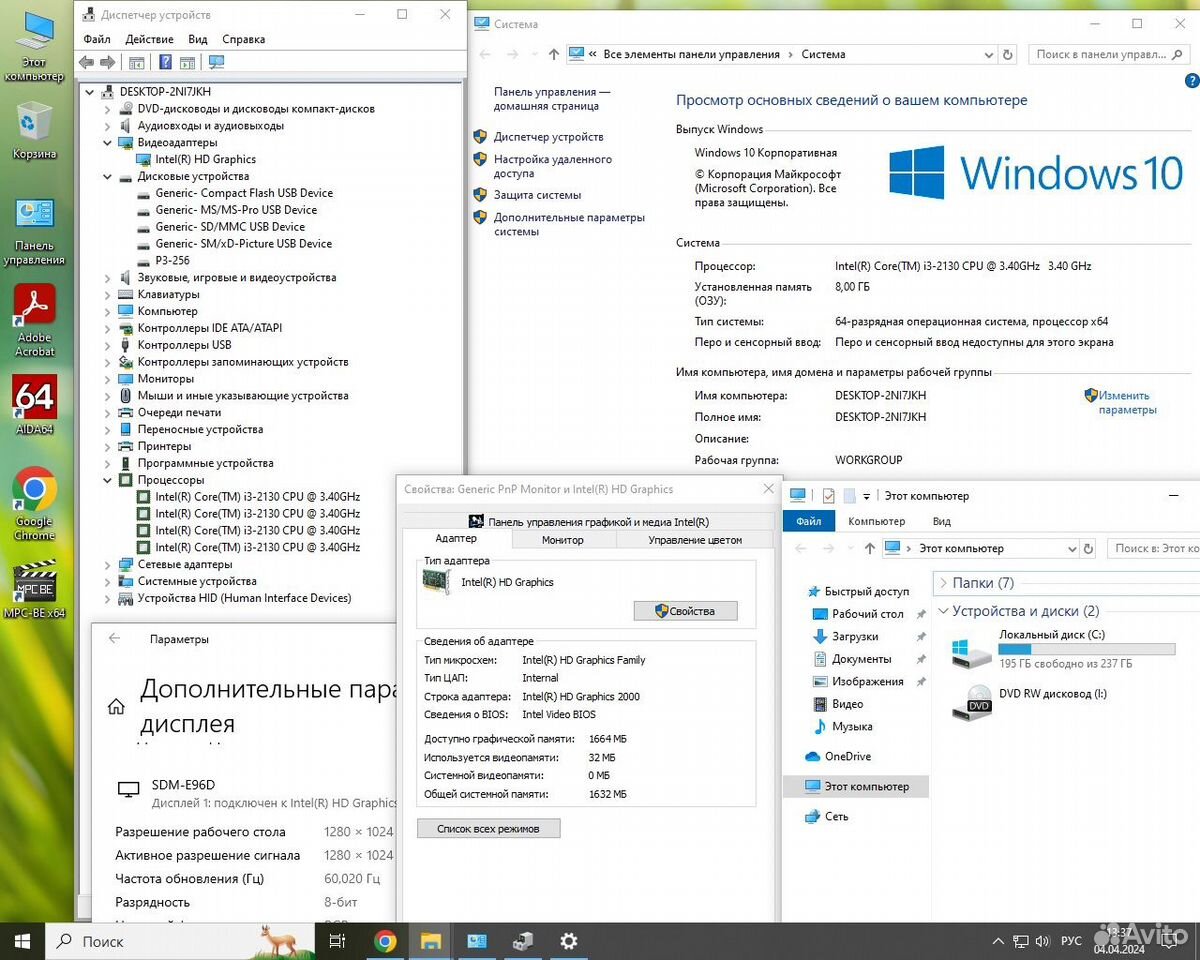Open Защита системы link
Image resolution: width=1200 pixels, height=960 pixels.
click(x=537, y=195)
